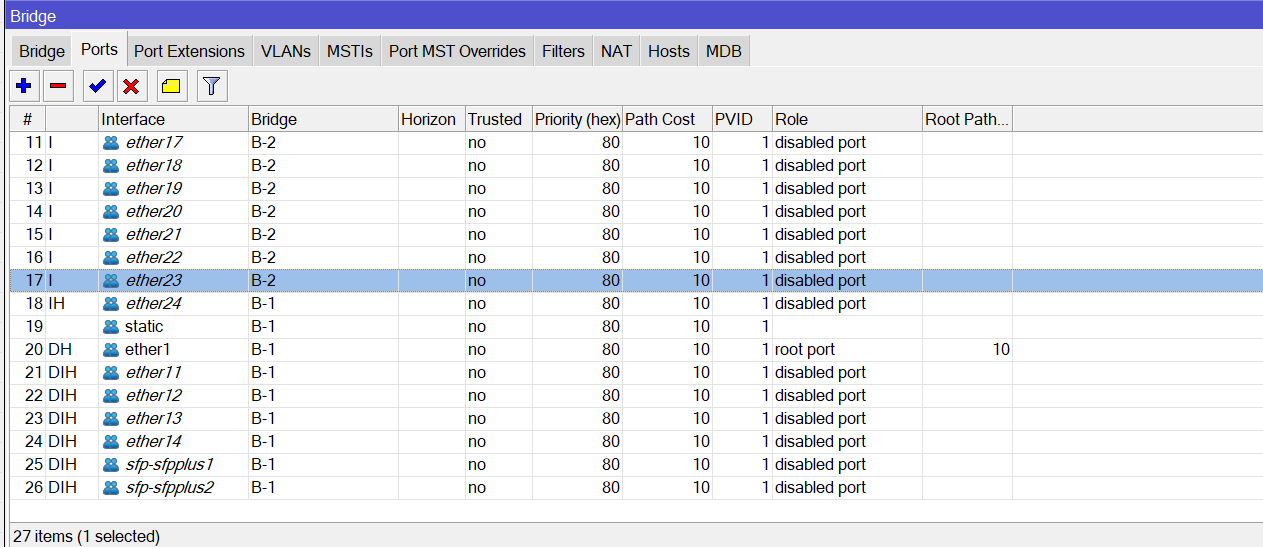1263x547 pixels.
Task: Click the interface icon beside sfp-sfpplus2
Action: [x=111, y=488]
